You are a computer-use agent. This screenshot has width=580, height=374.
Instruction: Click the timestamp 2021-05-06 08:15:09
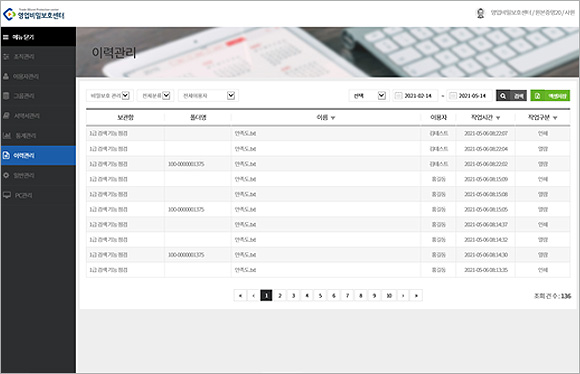click(x=486, y=179)
